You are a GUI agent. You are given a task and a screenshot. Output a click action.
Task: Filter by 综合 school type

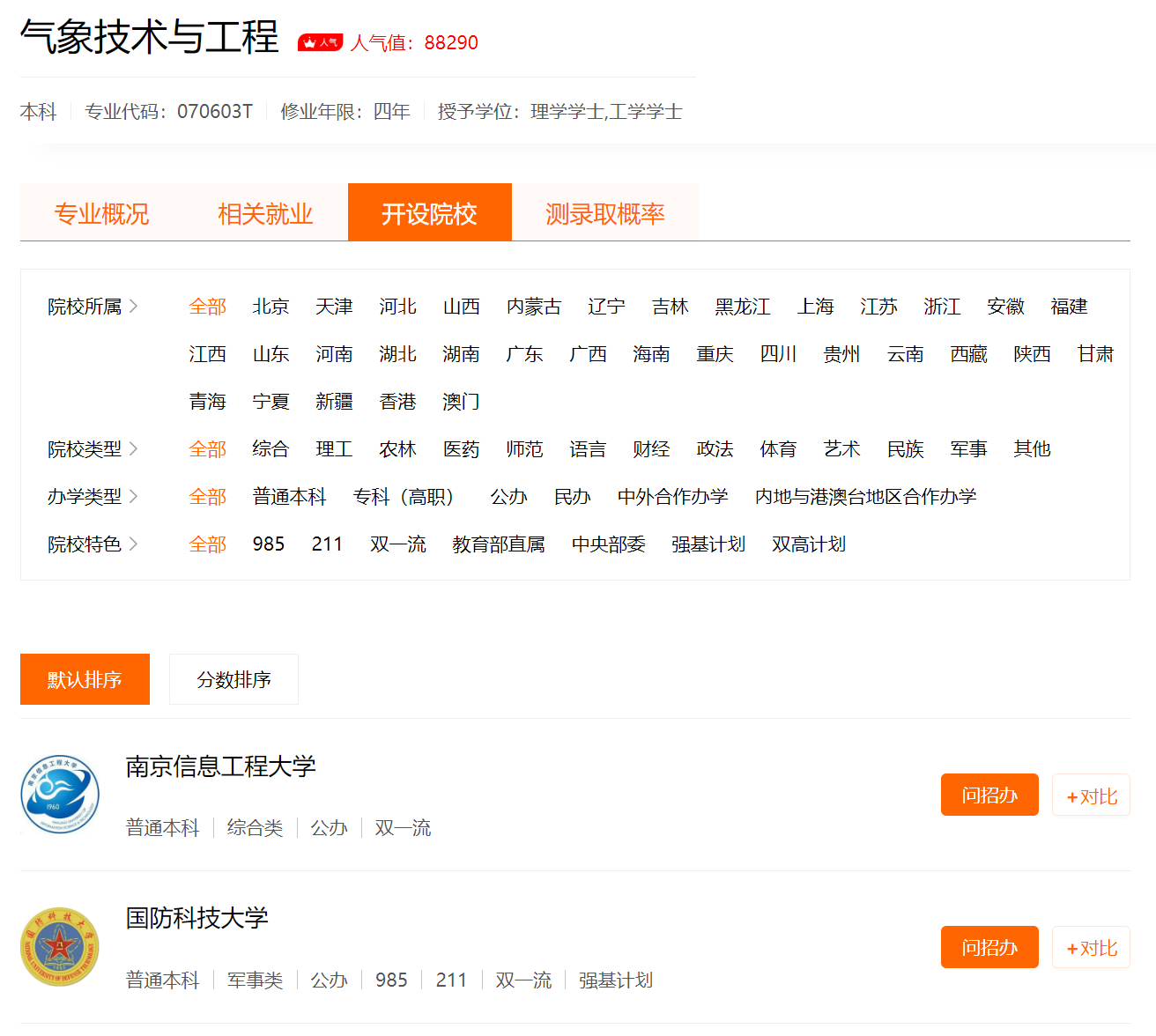point(271,449)
